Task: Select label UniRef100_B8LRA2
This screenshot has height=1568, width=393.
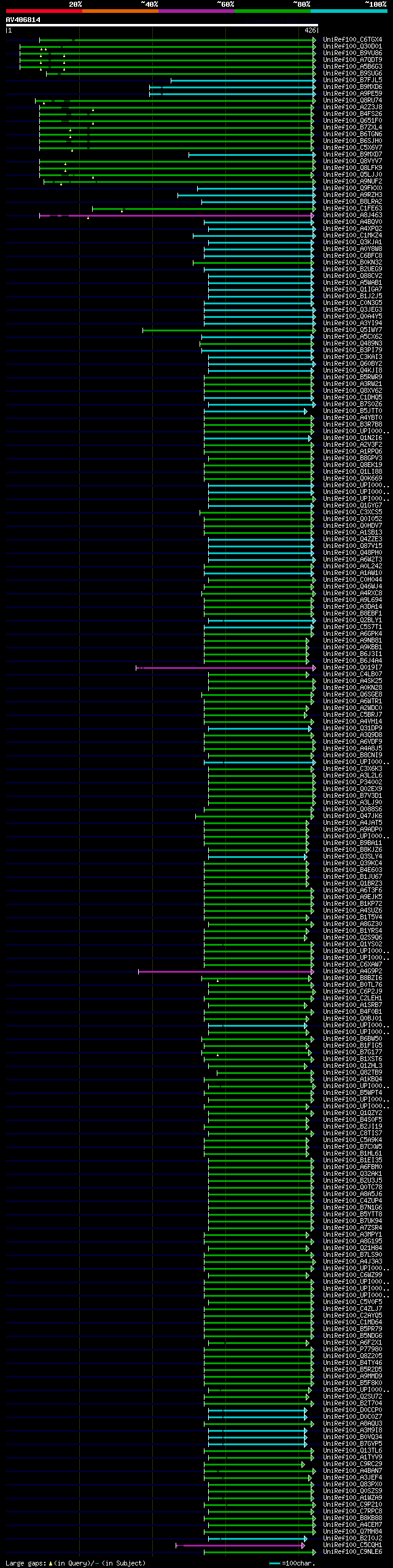Action: pyautogui.click(x=352, y=202)
